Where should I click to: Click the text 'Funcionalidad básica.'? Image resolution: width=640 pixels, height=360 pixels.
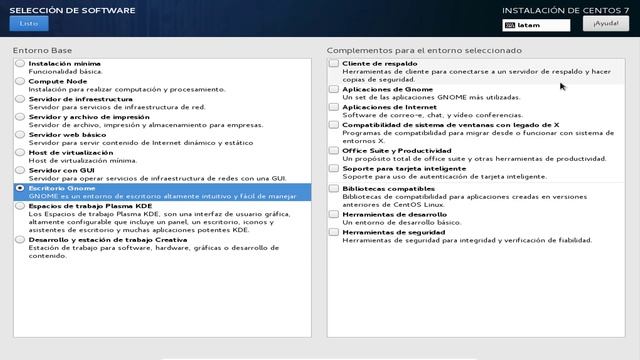point(65,72)
